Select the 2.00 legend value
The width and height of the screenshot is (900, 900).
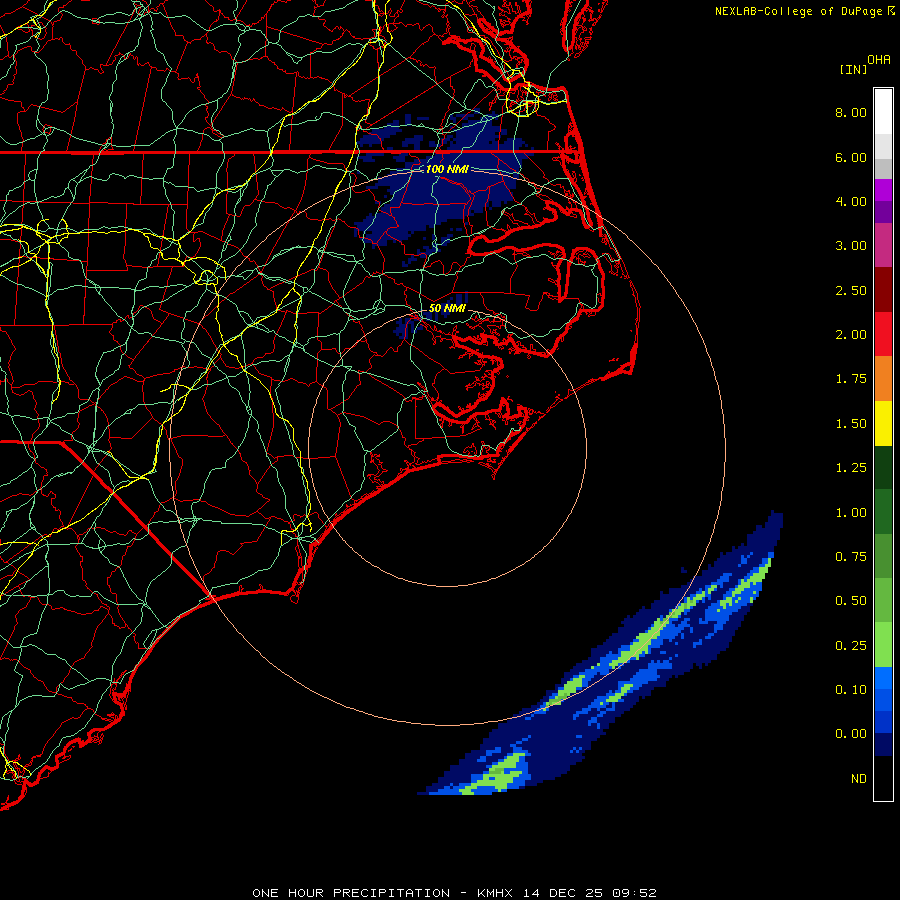(851, 335)
